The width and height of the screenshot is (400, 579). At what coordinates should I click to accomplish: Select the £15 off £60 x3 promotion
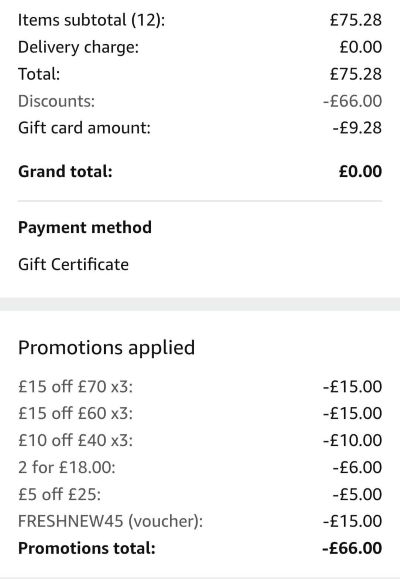75,413
